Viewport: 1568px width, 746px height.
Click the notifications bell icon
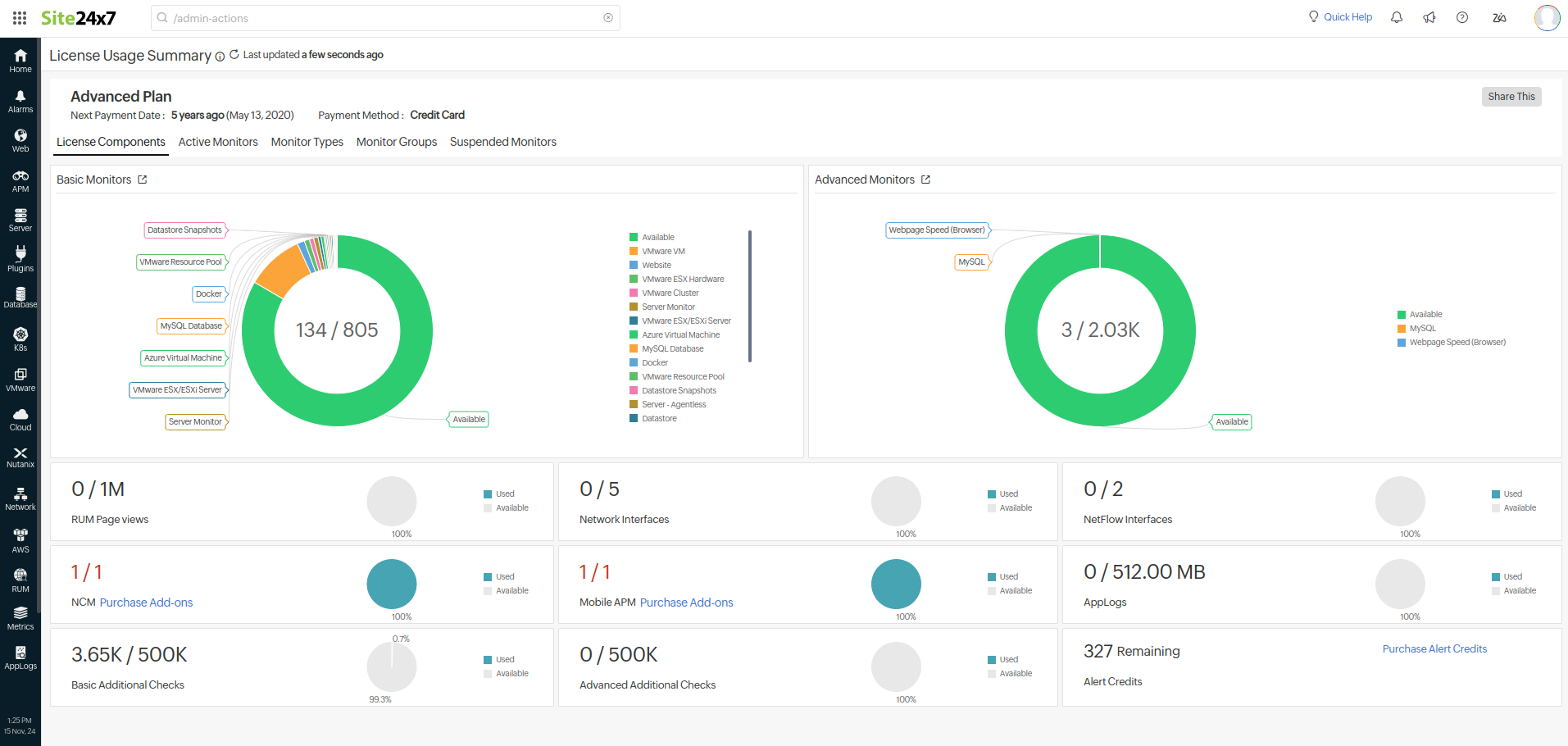[x=1397, y=17]
